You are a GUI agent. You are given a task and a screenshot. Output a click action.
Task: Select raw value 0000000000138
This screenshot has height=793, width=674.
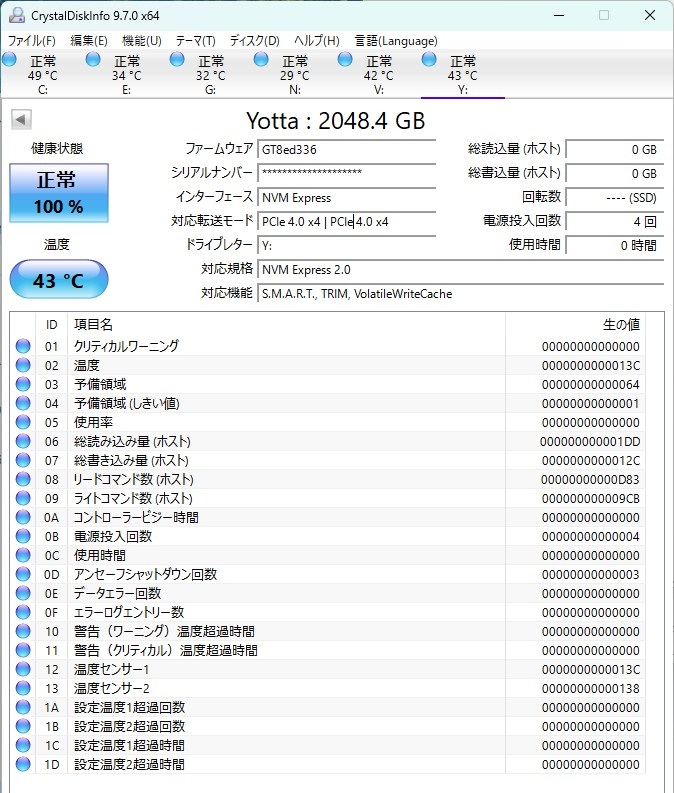591,688
